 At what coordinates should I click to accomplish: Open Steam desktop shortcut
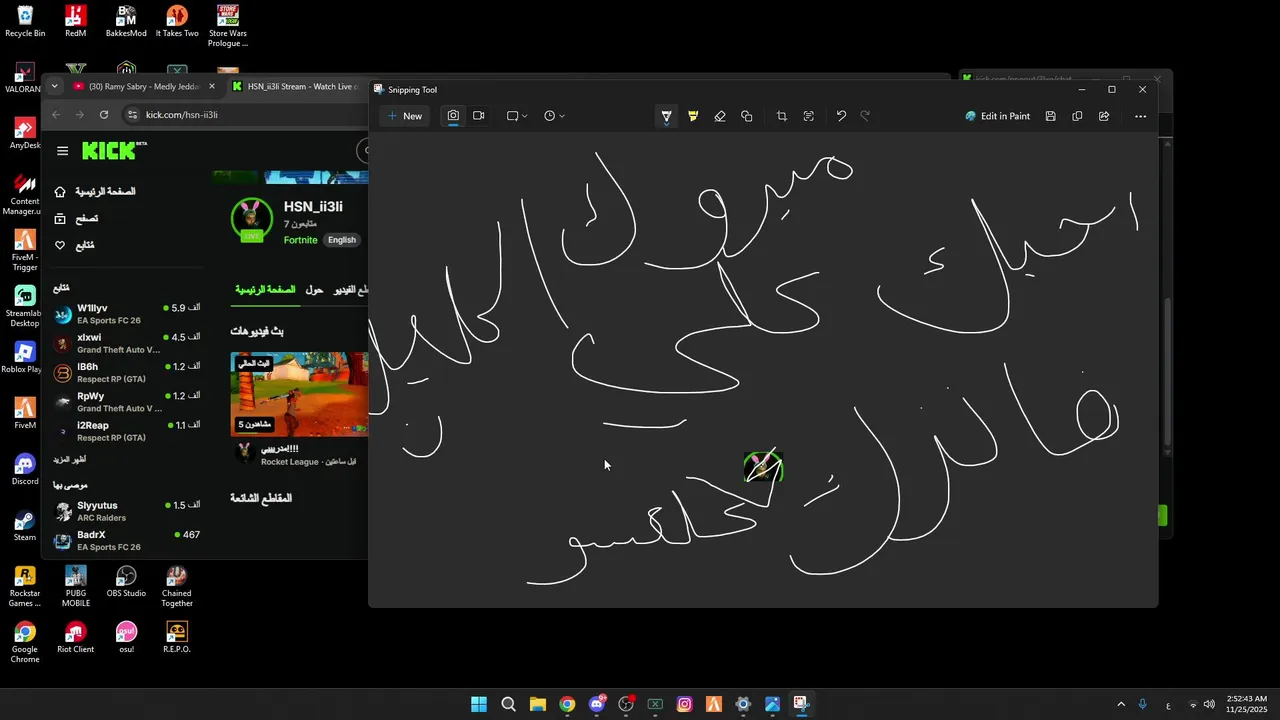[25, 526]
